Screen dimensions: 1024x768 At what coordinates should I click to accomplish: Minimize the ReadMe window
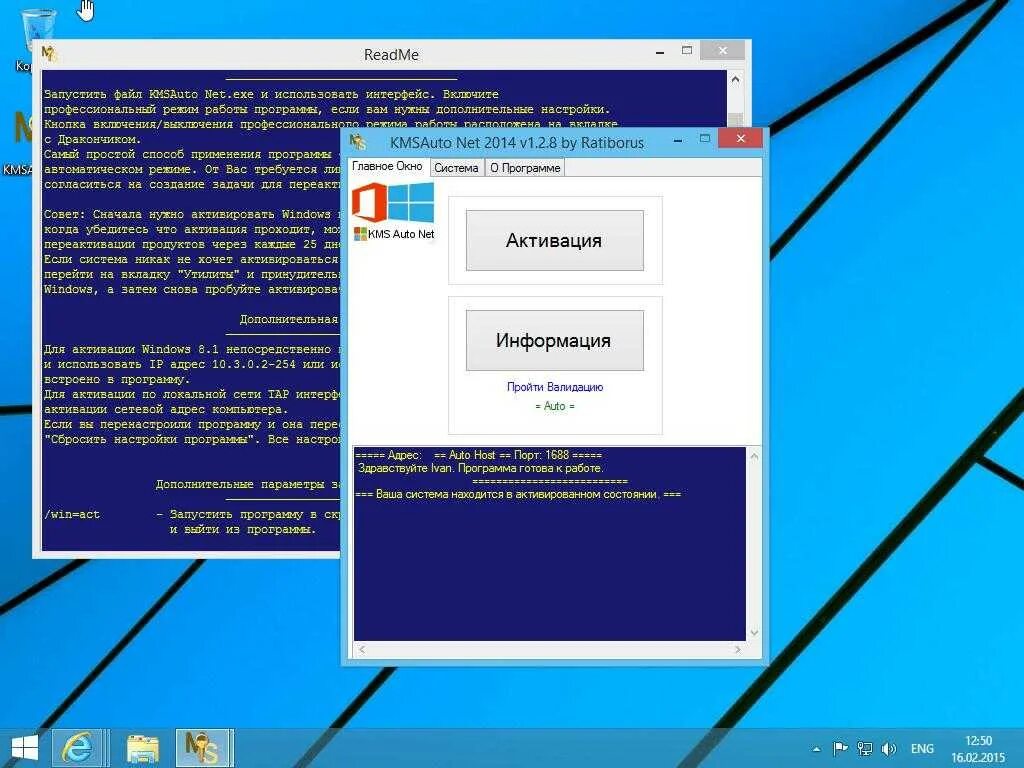tap(660, 52)
